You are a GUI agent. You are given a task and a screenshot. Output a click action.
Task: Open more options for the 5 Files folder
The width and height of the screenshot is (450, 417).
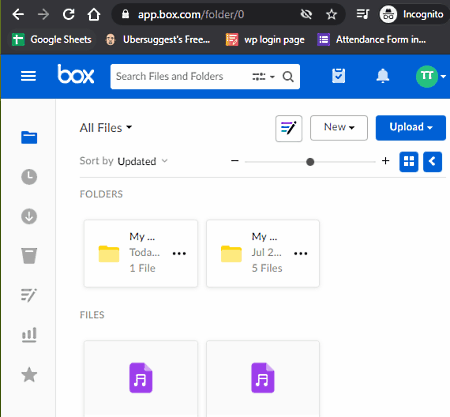coord(301,253)
